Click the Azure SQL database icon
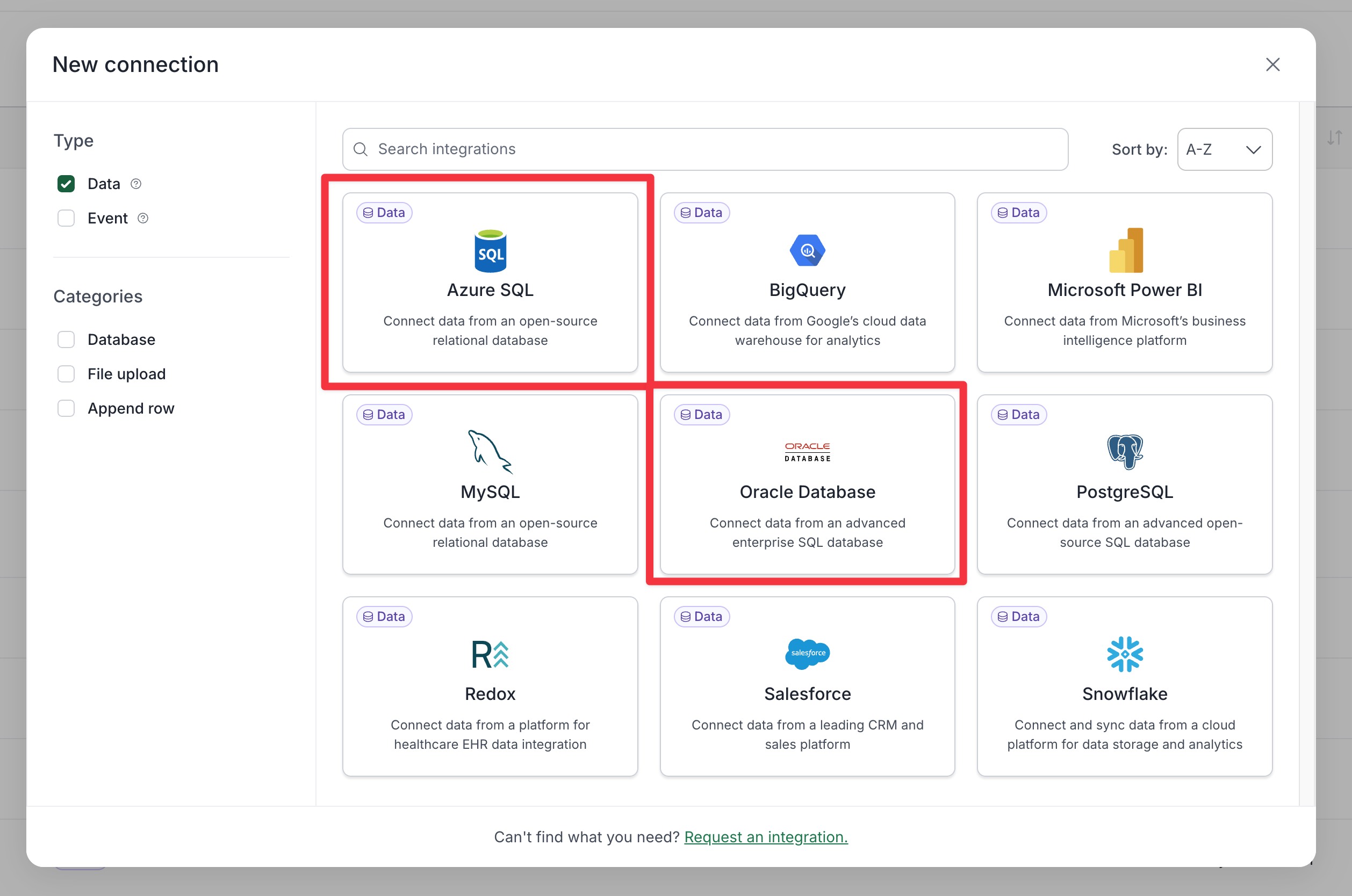1352x896 pixels. coord(490,251)
